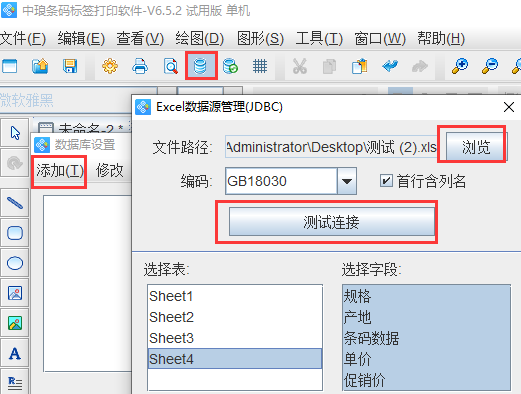Image resolution: width=521 pixels, height=394 pixels.
Task: Open the GB18030 encoding dropdown
Action: coord(347,181)
